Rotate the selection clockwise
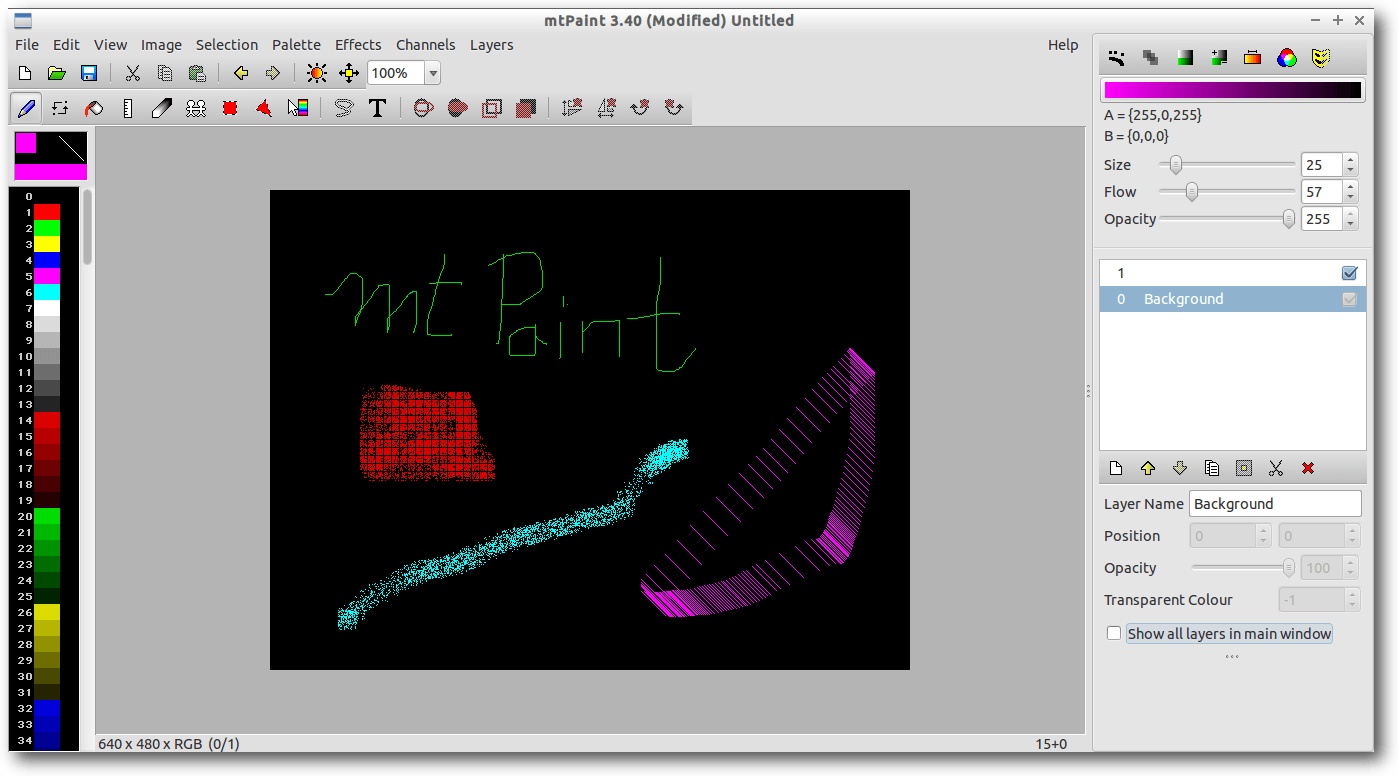The height and width of the screenshot is (776, 1398). [x=639, y=108]
